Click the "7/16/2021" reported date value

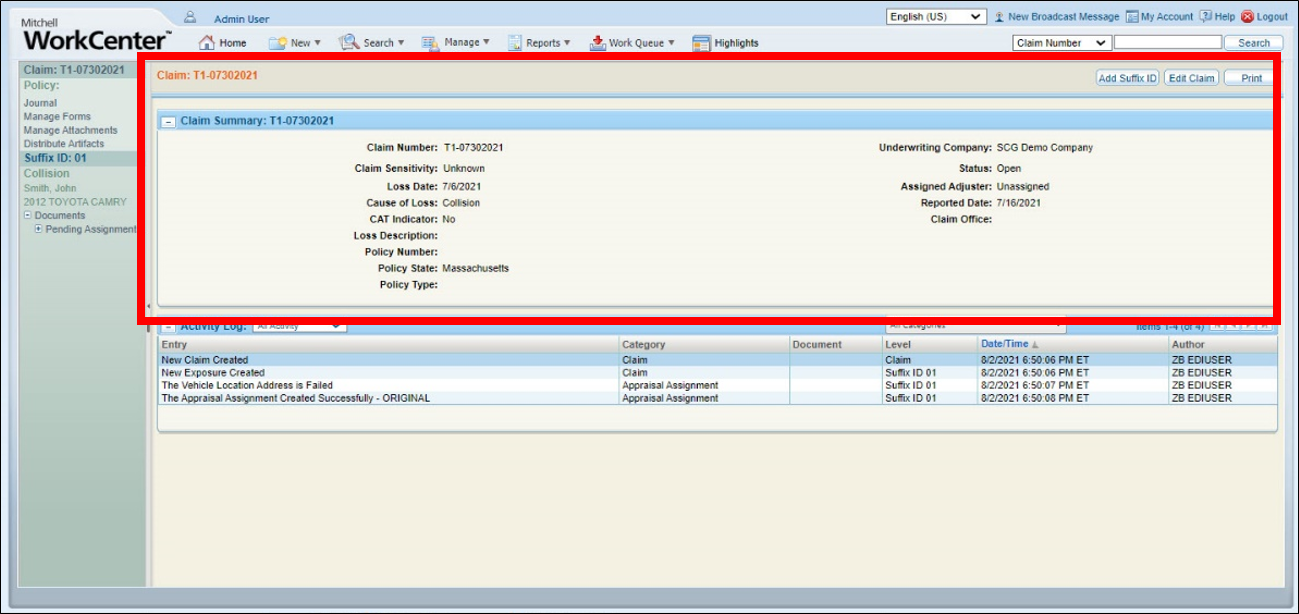pyautogui.click(x=1019, y=203)
